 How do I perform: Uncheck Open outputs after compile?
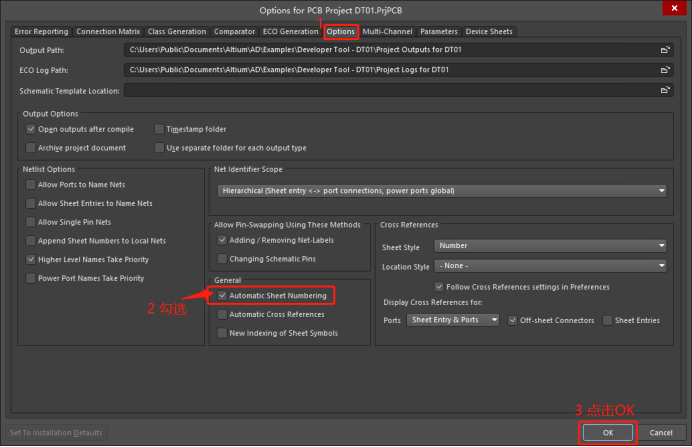(30, 129)
